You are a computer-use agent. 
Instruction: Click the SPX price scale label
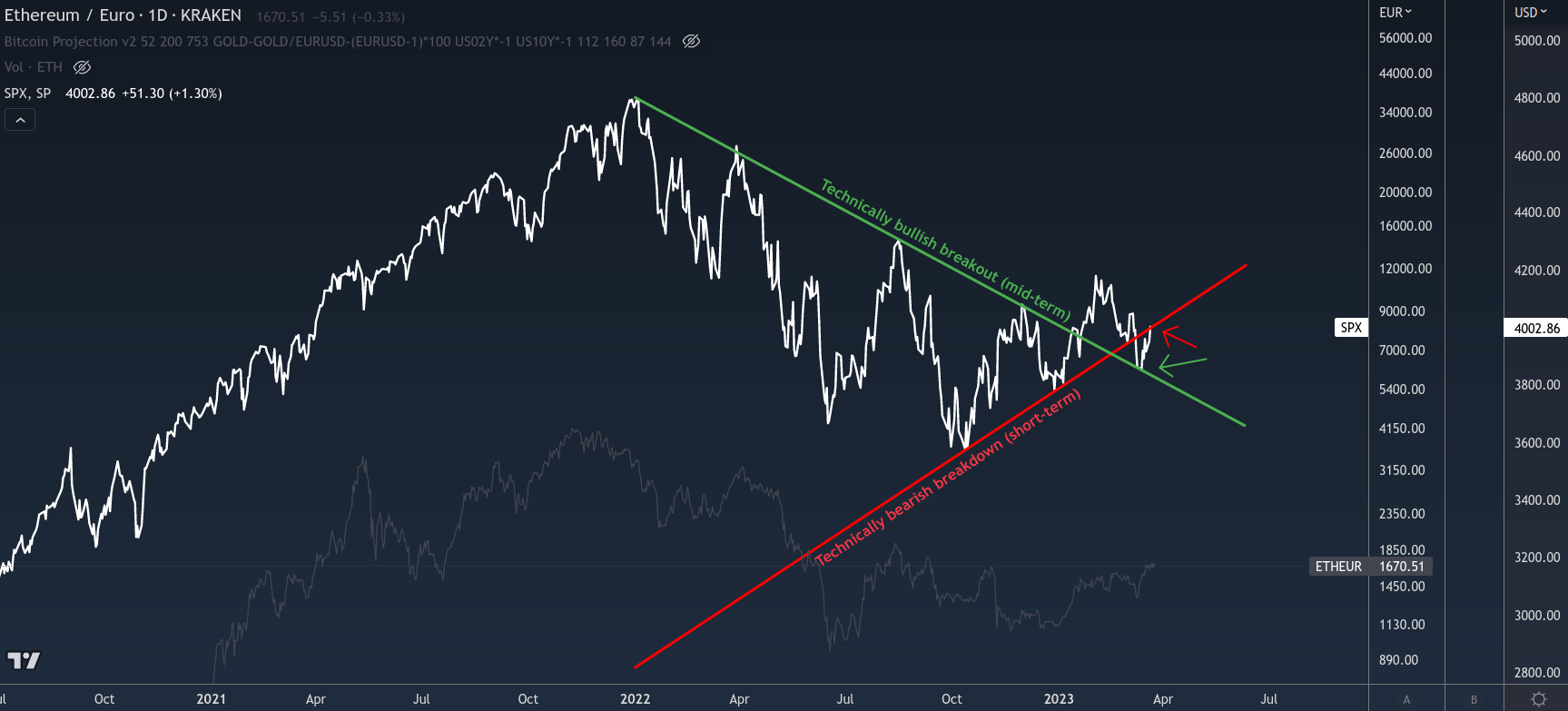(x=1351, y=328)
